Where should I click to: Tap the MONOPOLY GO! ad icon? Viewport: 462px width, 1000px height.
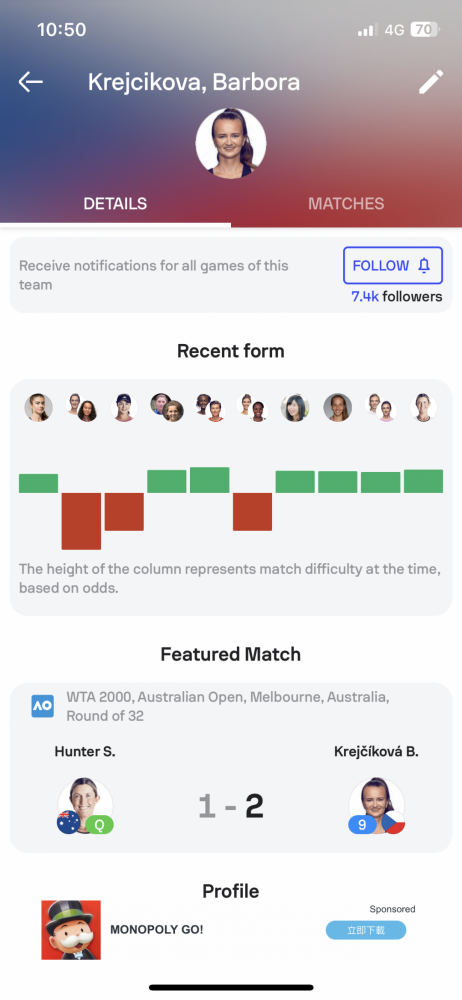tap(71, 930)
